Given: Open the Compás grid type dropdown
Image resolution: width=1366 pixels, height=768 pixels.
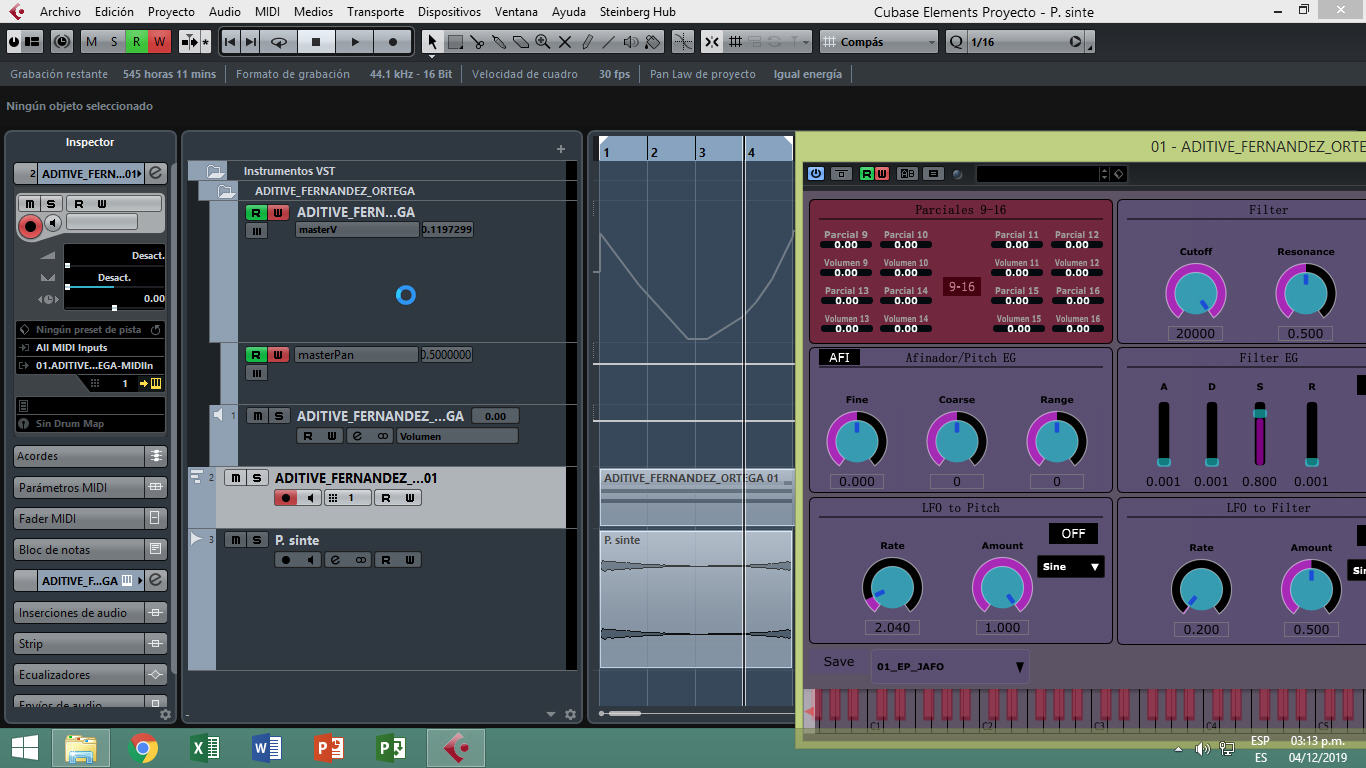Looking at the screenshot, I should pyautogui.click(x=879, y=42).
